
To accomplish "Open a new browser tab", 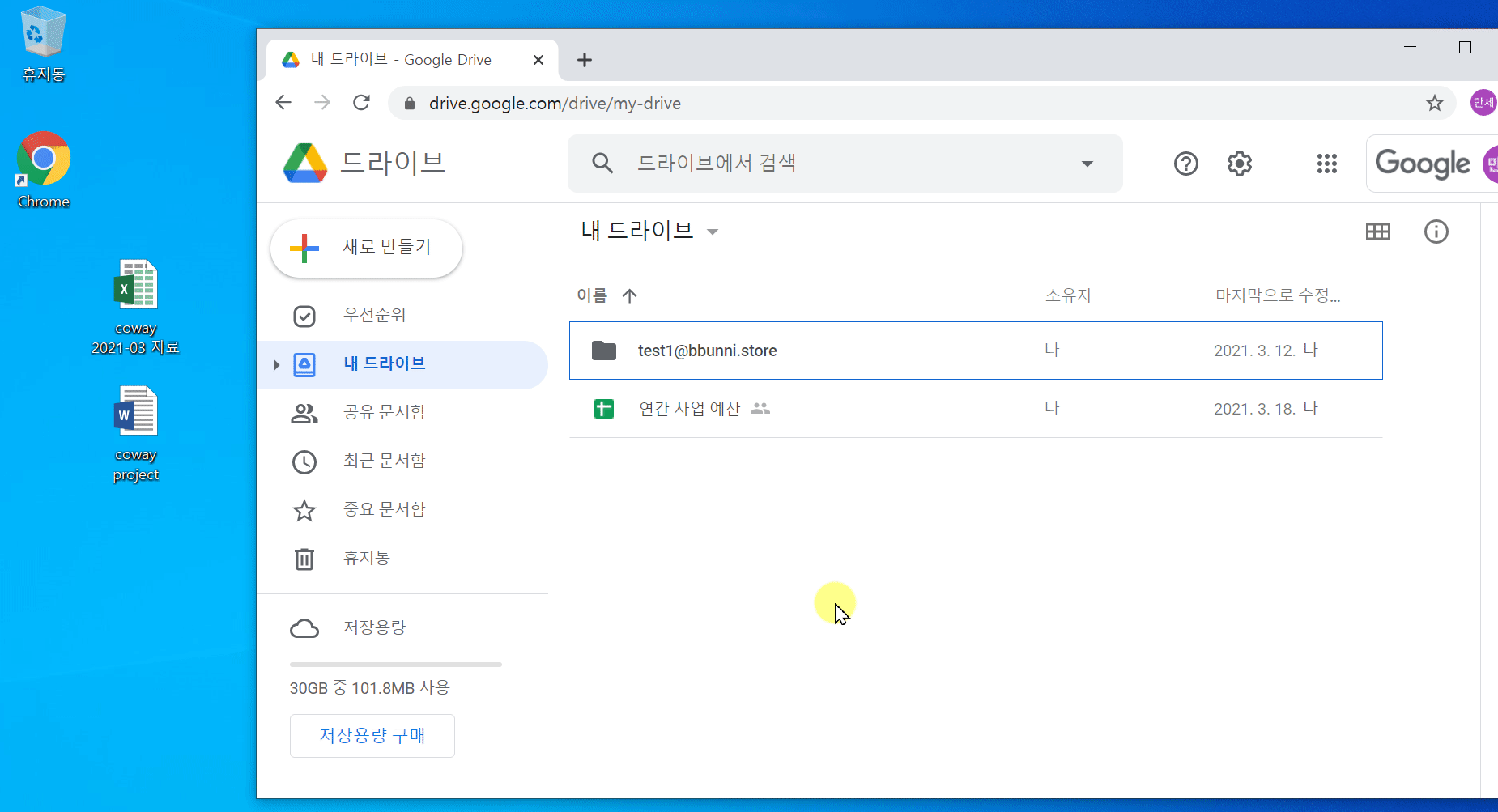I will (x=585, y=60).
